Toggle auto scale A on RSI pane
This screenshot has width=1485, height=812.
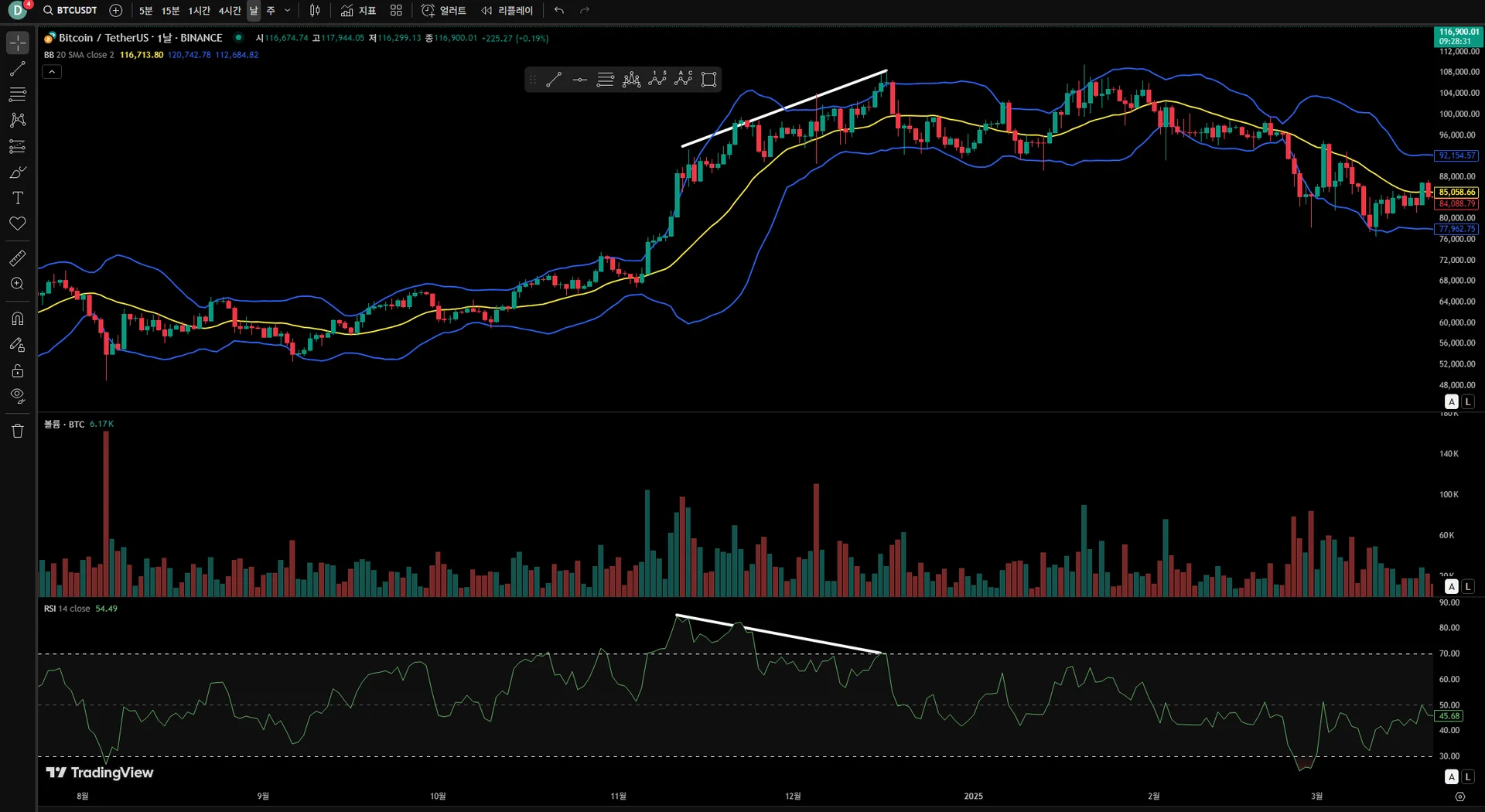[1452, 776]
